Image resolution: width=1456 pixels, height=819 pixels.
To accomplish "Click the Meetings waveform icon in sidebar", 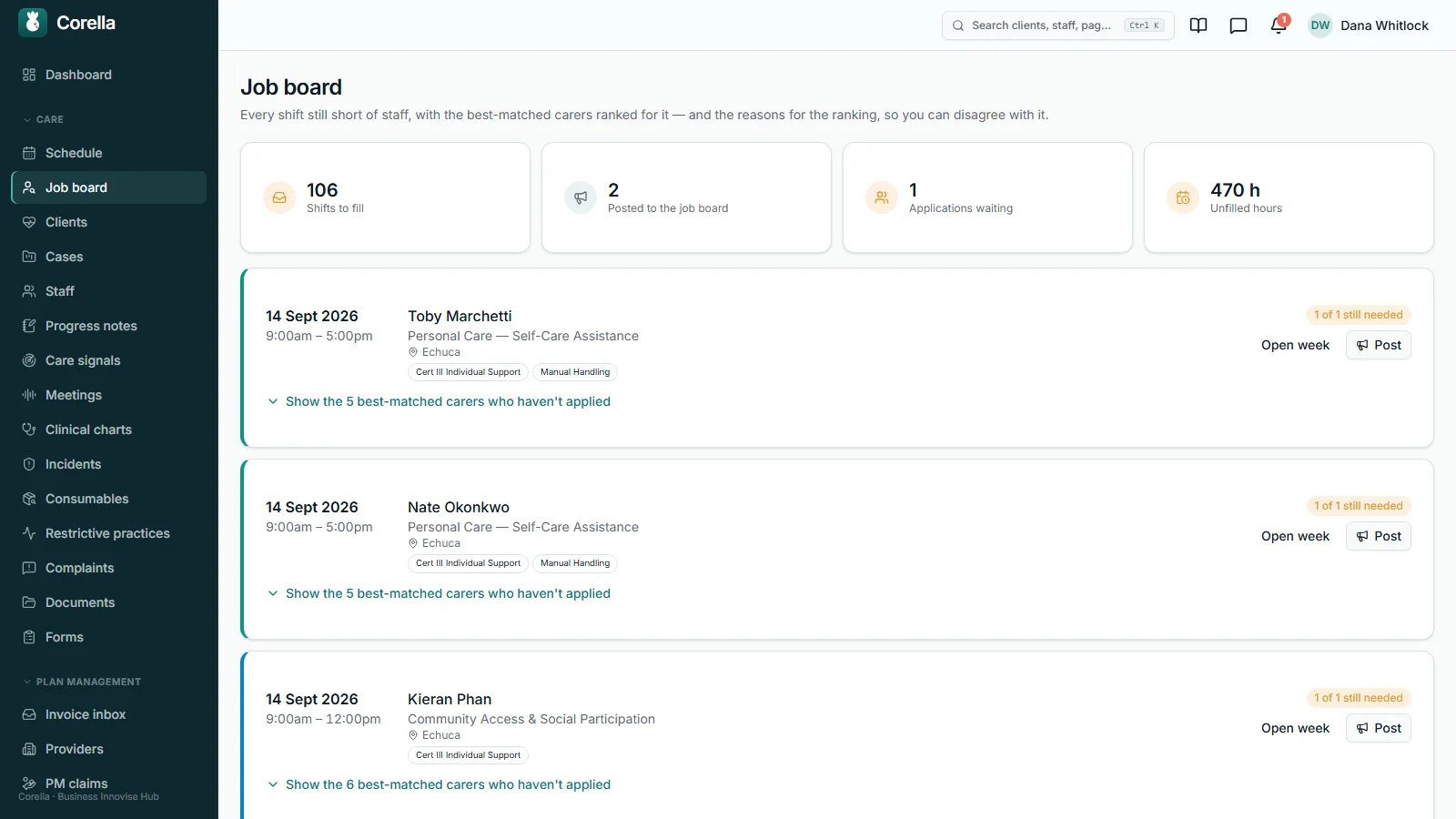I will (29, 395).
